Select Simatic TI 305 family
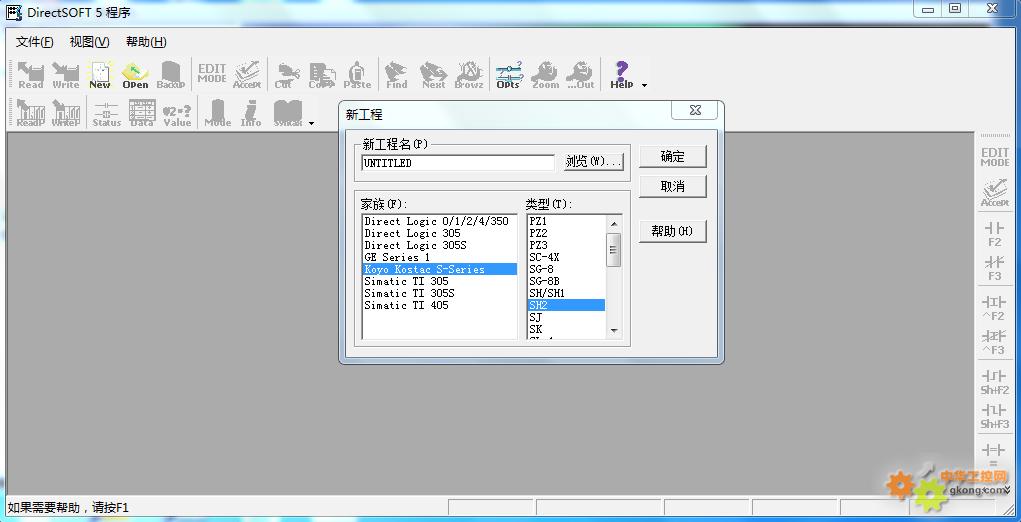 (440, 281)
